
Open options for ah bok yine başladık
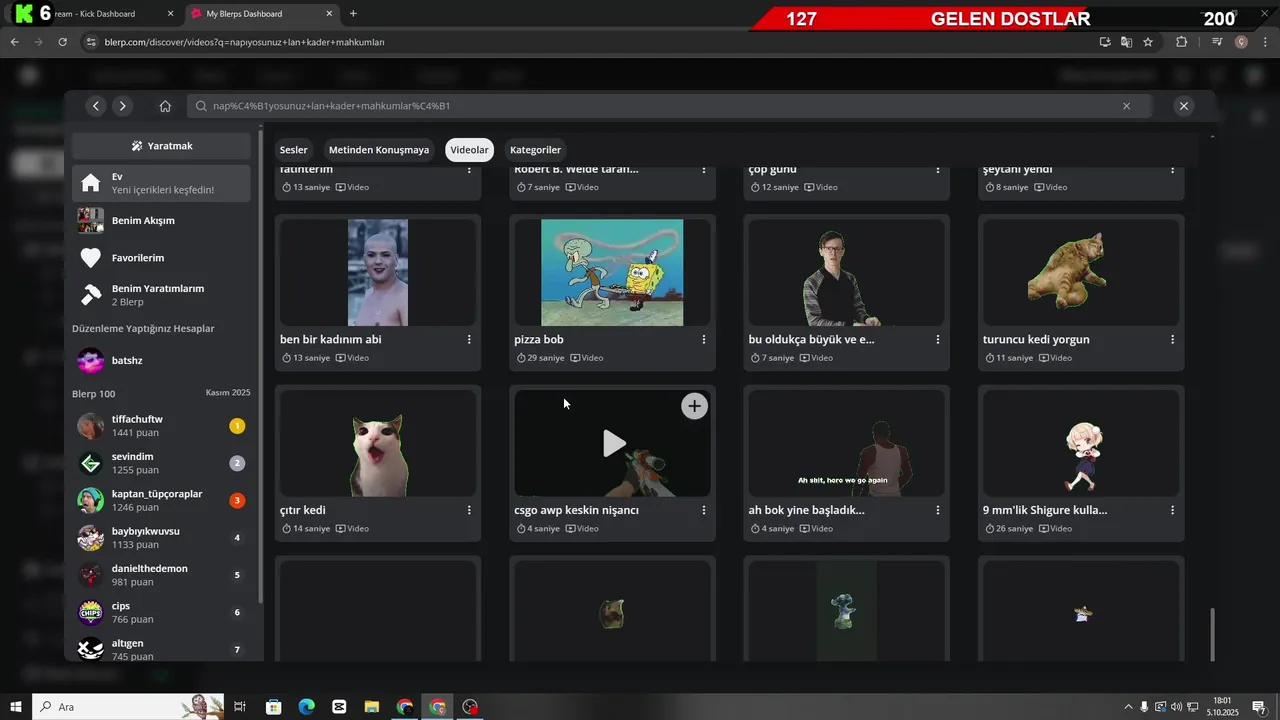938,510
